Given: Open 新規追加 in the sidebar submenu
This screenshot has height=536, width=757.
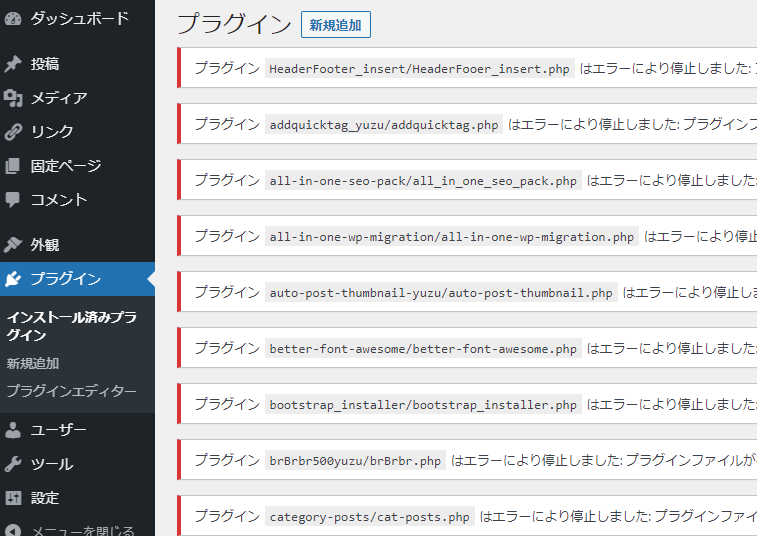Looking at the screenshot, I should click(33, 363).
